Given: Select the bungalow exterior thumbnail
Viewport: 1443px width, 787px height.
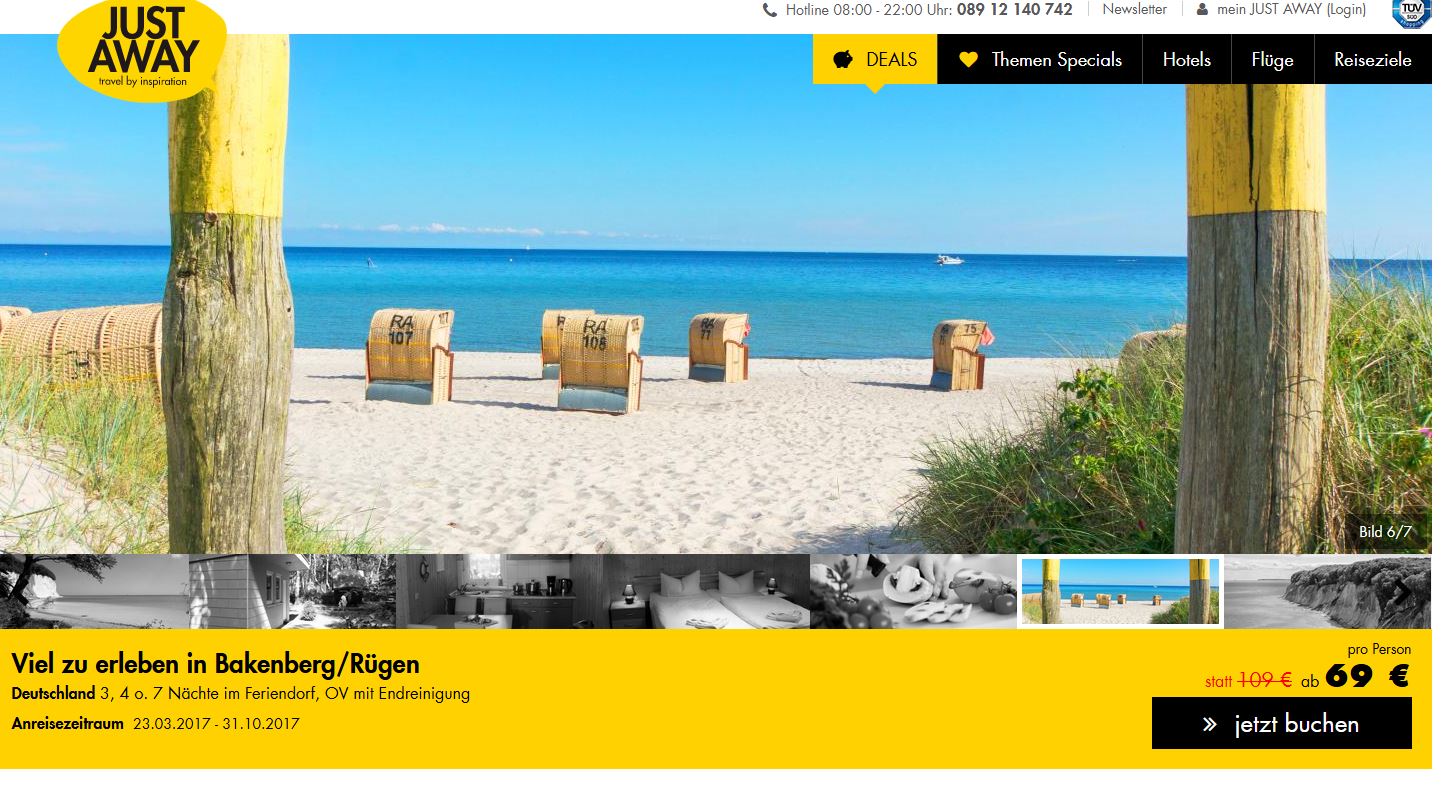Looking at the screenshot, I should point(293,592).
